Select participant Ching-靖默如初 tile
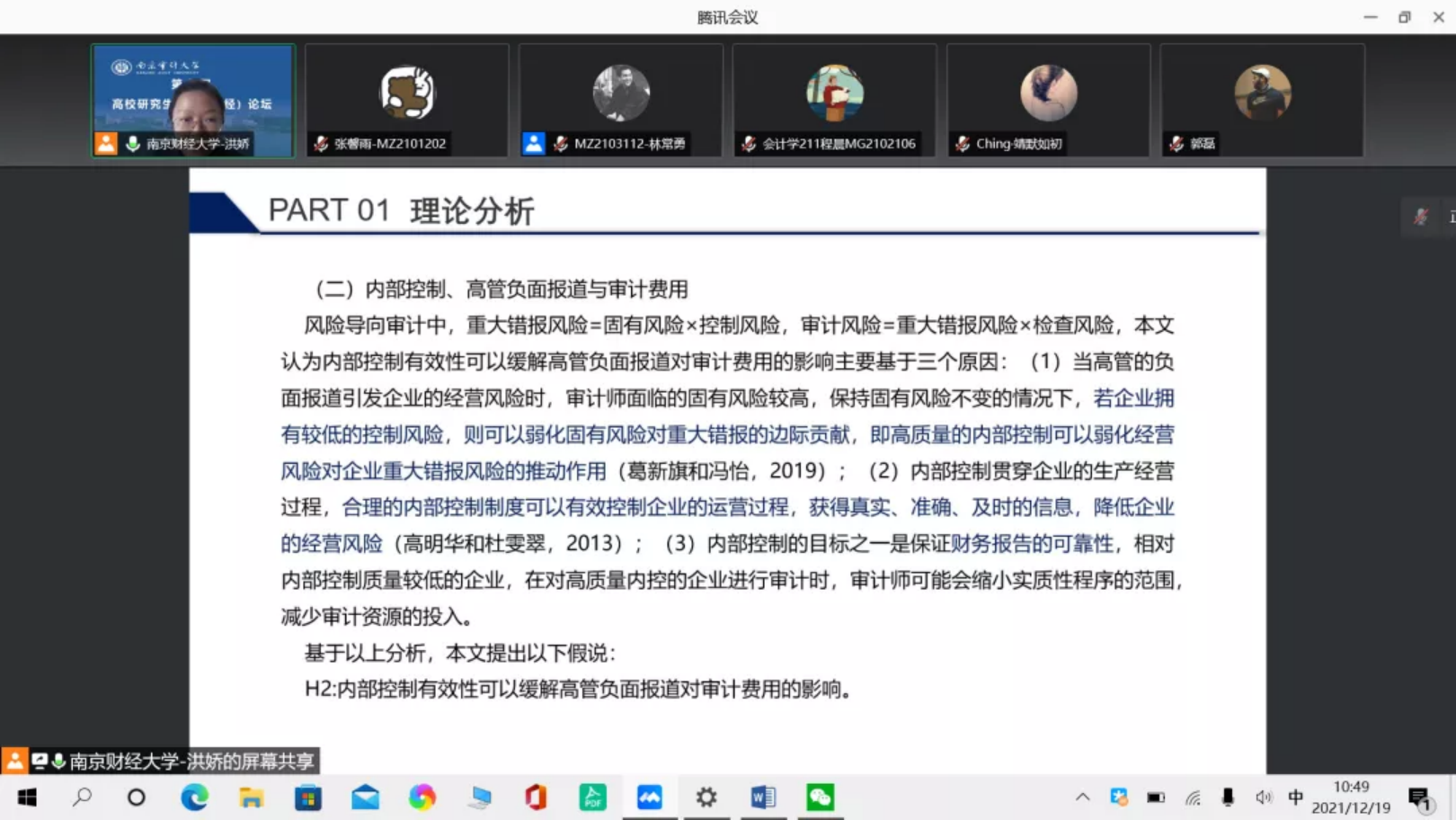Screen dimensions: 1456x820 coord(1048,101)
